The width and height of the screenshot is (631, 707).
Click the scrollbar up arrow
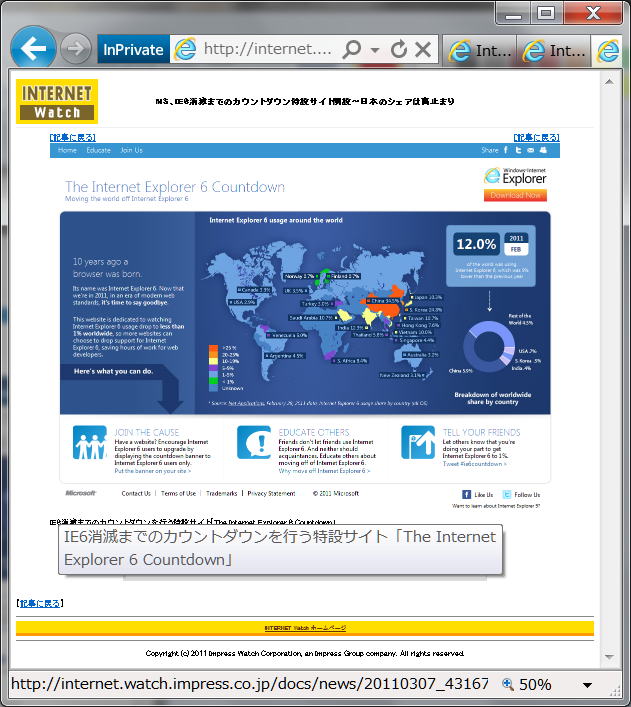609,82
